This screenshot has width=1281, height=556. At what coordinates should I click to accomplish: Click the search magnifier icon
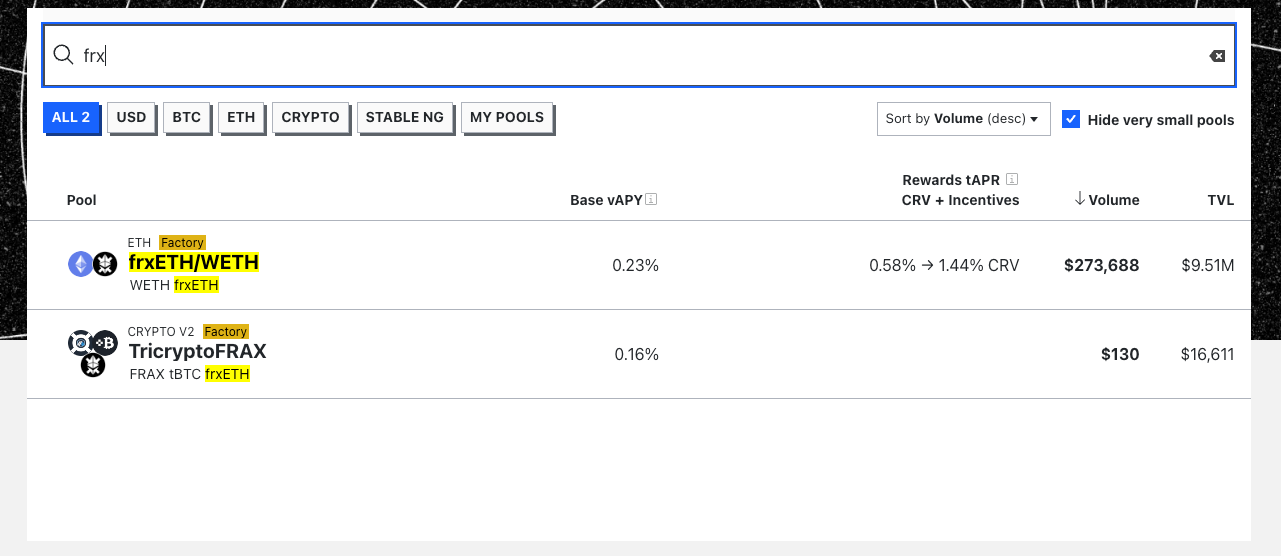coord(63,55)
